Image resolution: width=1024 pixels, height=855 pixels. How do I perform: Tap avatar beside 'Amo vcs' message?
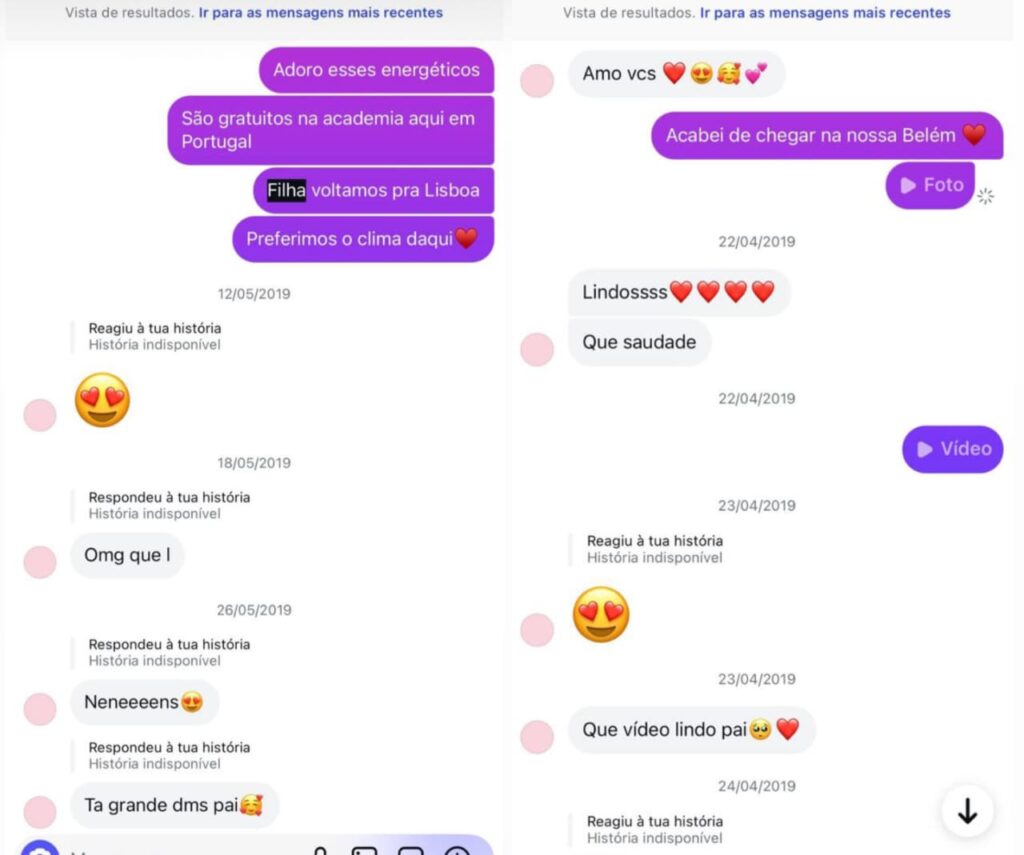pyautogui.click(x=537, y=81)
